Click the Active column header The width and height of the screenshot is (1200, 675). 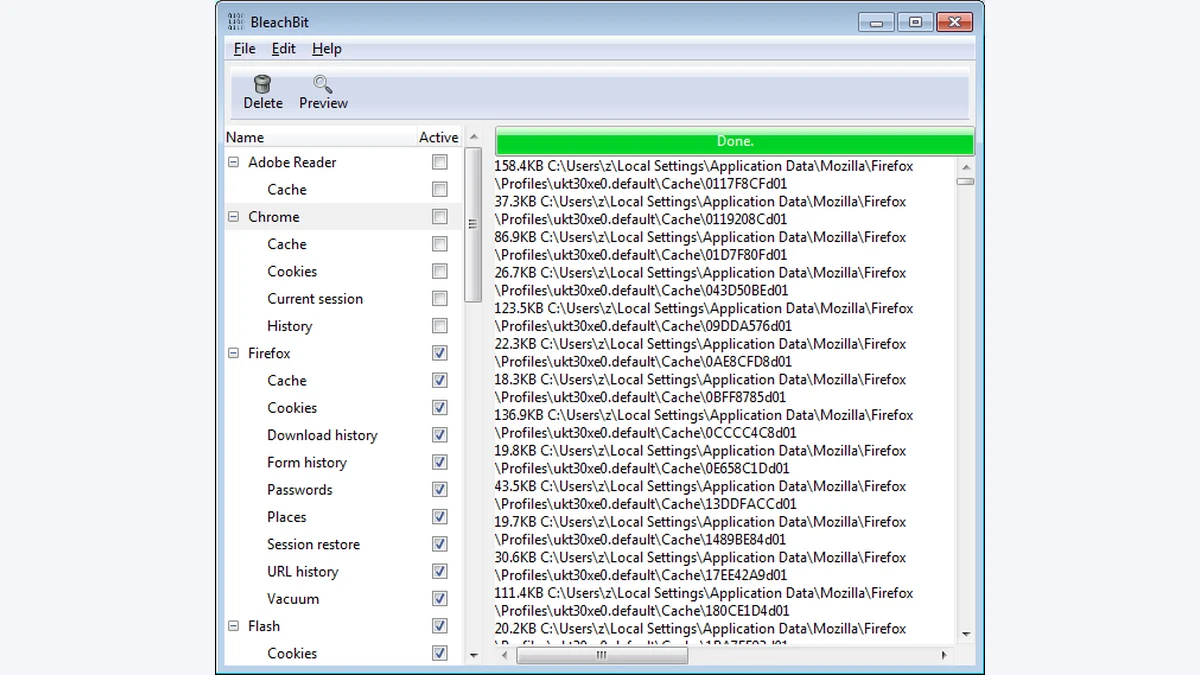coord(439,137)
